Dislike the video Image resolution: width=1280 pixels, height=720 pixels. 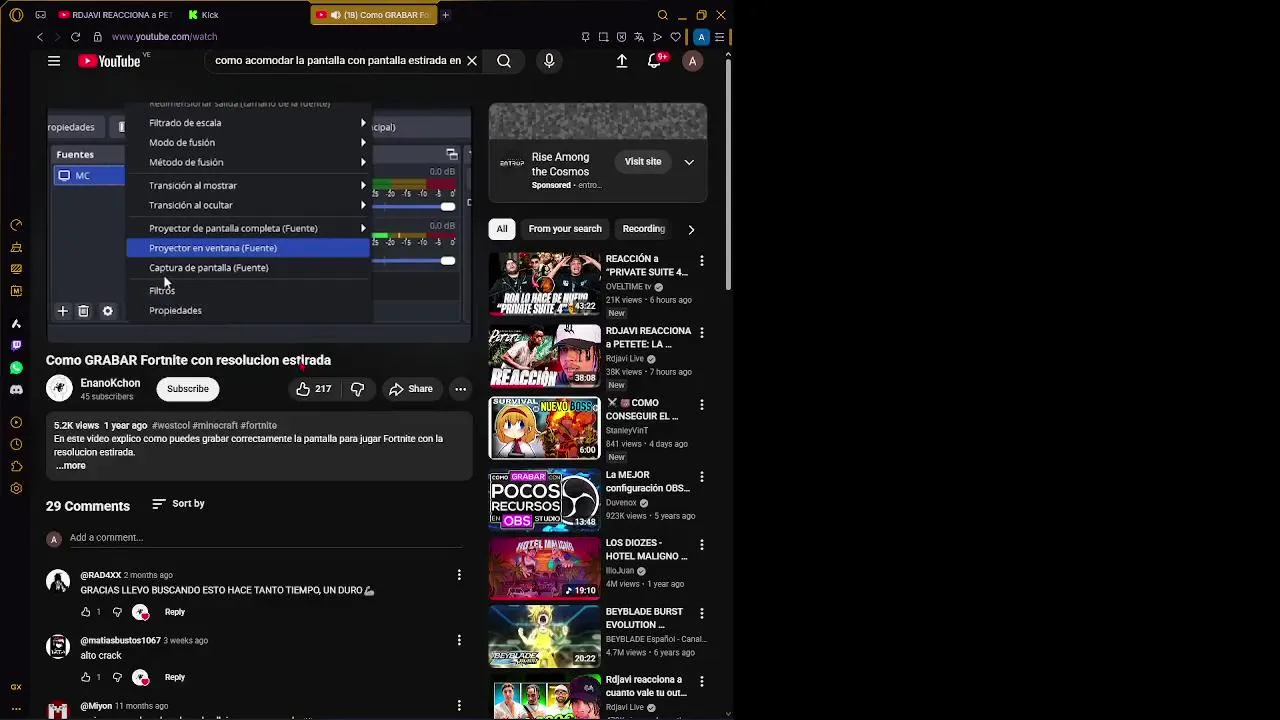coord(357,389)
